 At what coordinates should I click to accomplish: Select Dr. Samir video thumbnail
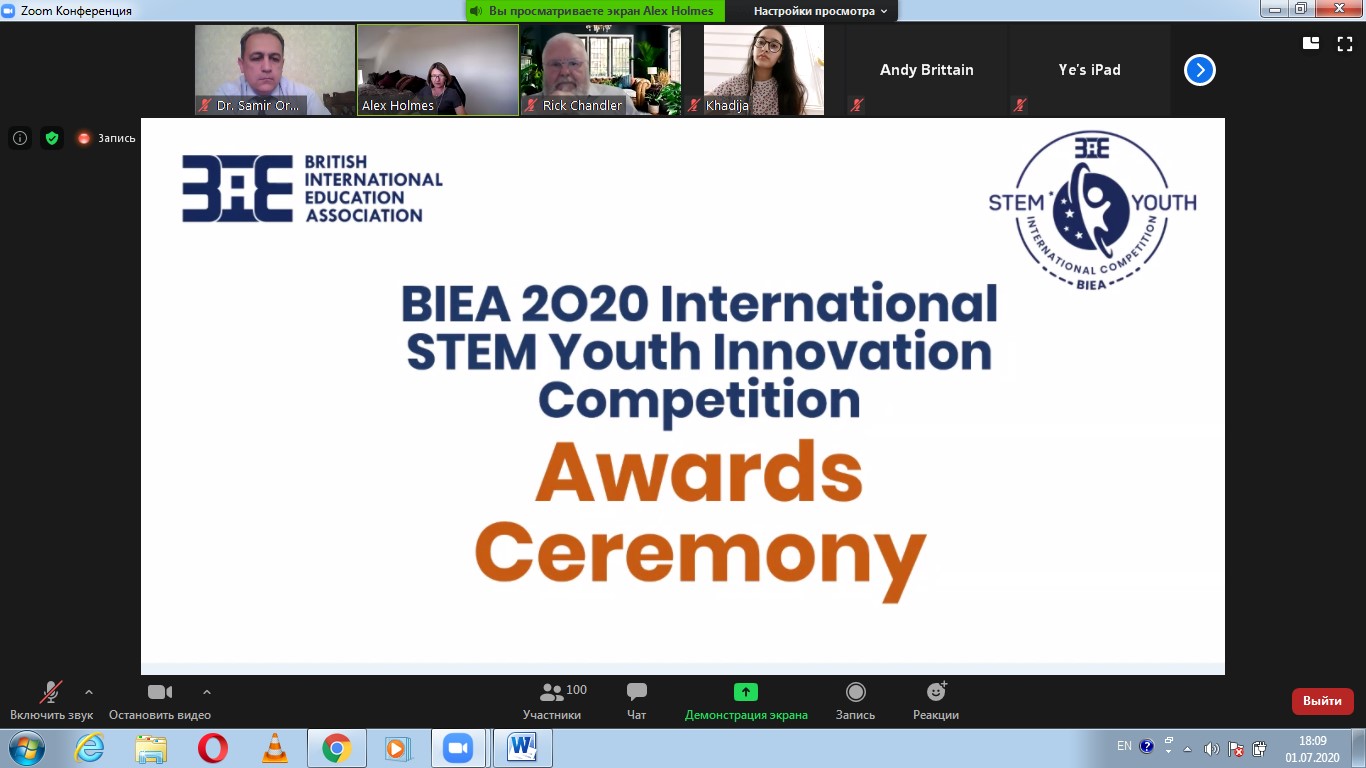click(275, 70)
